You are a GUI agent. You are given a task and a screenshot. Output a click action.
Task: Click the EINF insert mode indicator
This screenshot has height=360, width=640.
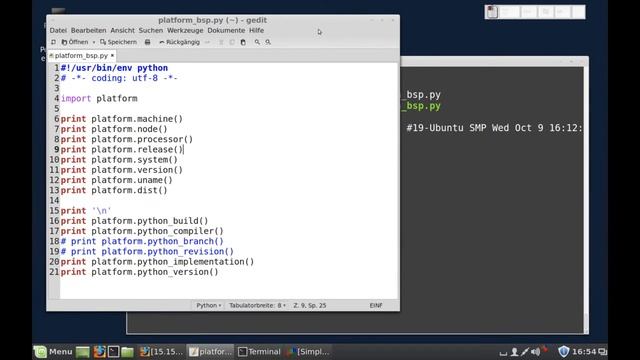point(376,305)
